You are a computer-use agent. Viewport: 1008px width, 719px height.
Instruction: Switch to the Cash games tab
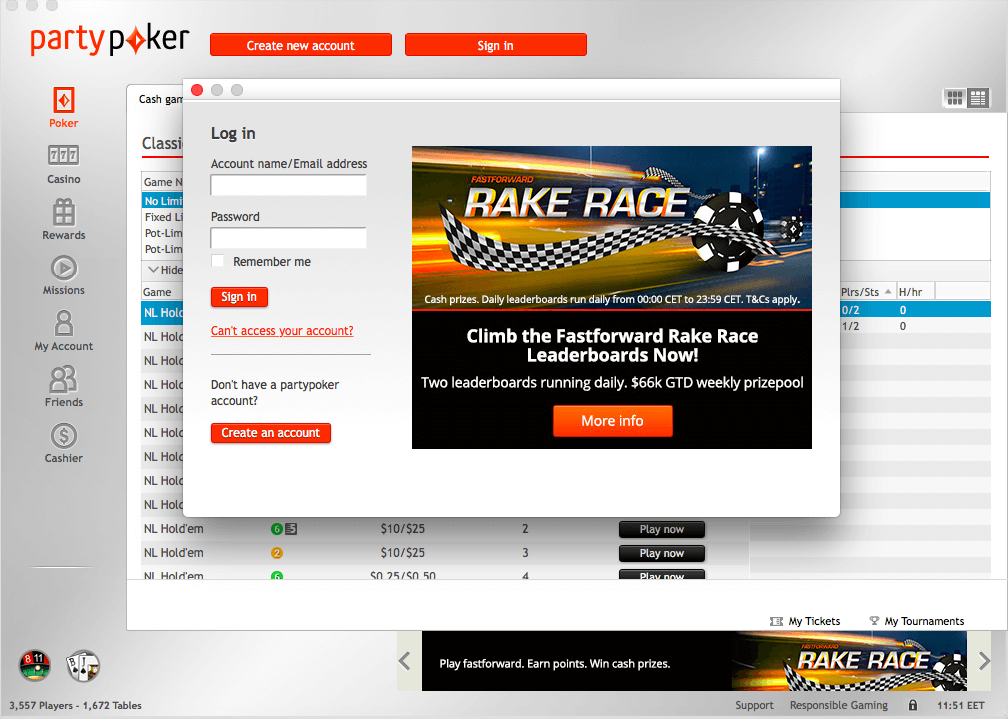click(161, 99)
